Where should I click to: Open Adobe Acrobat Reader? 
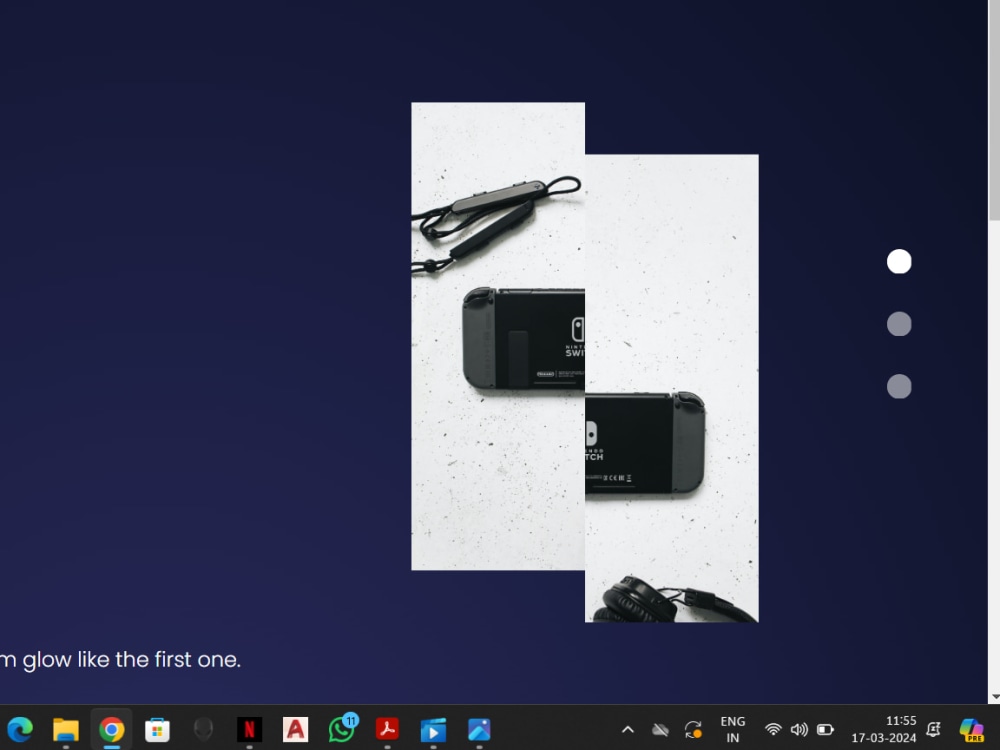click(387, 728)
